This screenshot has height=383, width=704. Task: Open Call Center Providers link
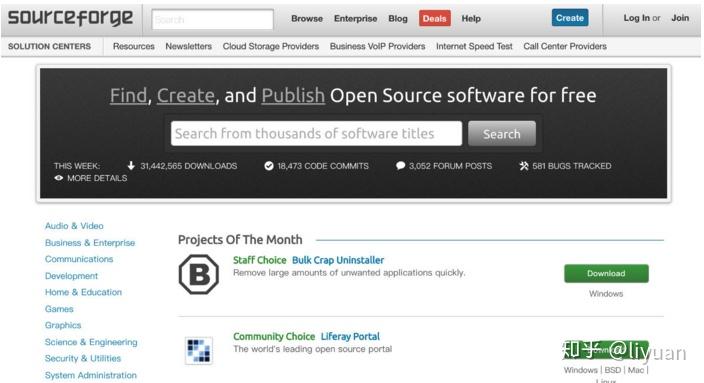[x=565, y=46]
